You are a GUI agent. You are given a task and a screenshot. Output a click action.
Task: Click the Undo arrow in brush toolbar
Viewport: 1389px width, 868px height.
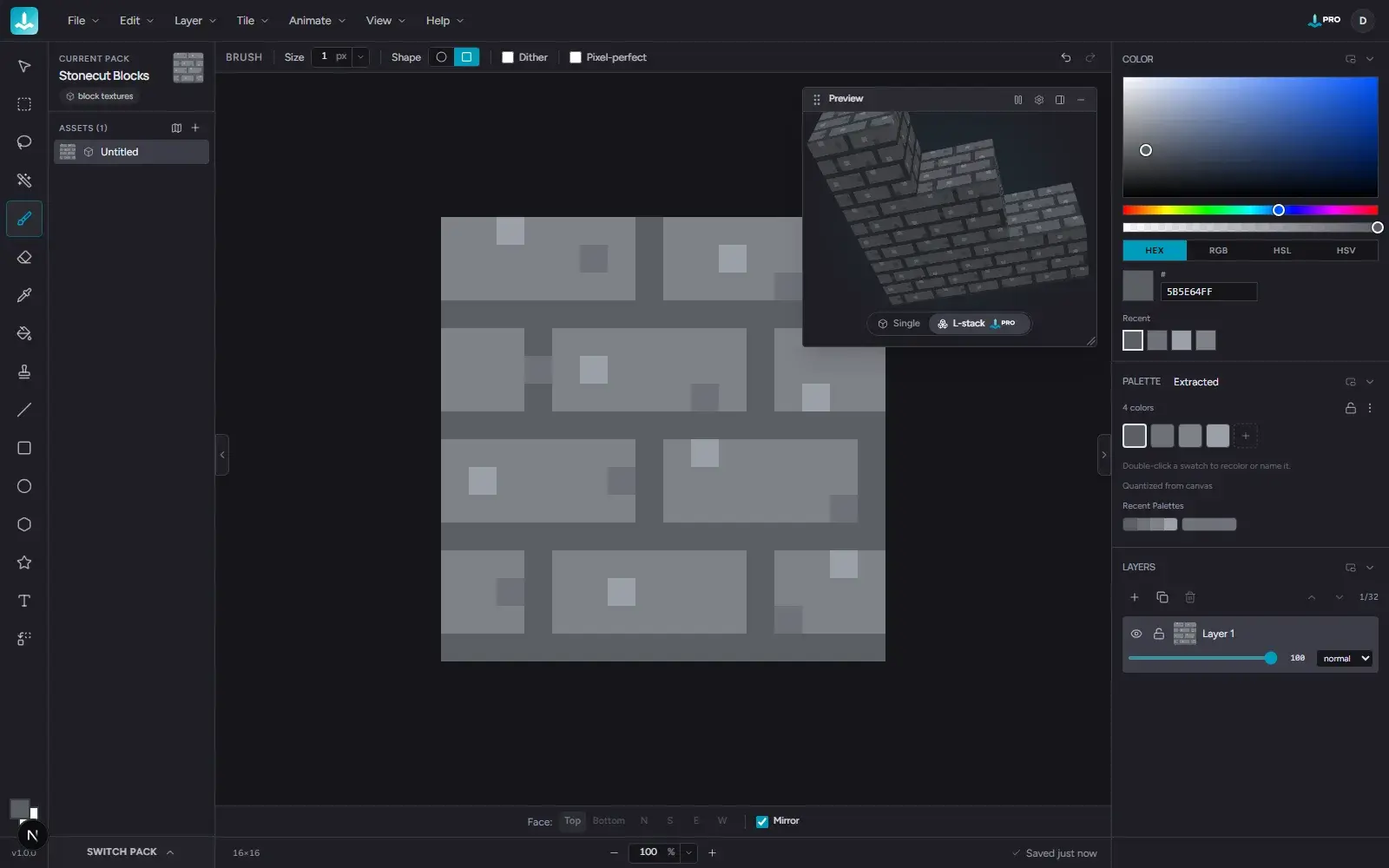pyautogui.click(x=1066, y=57)
